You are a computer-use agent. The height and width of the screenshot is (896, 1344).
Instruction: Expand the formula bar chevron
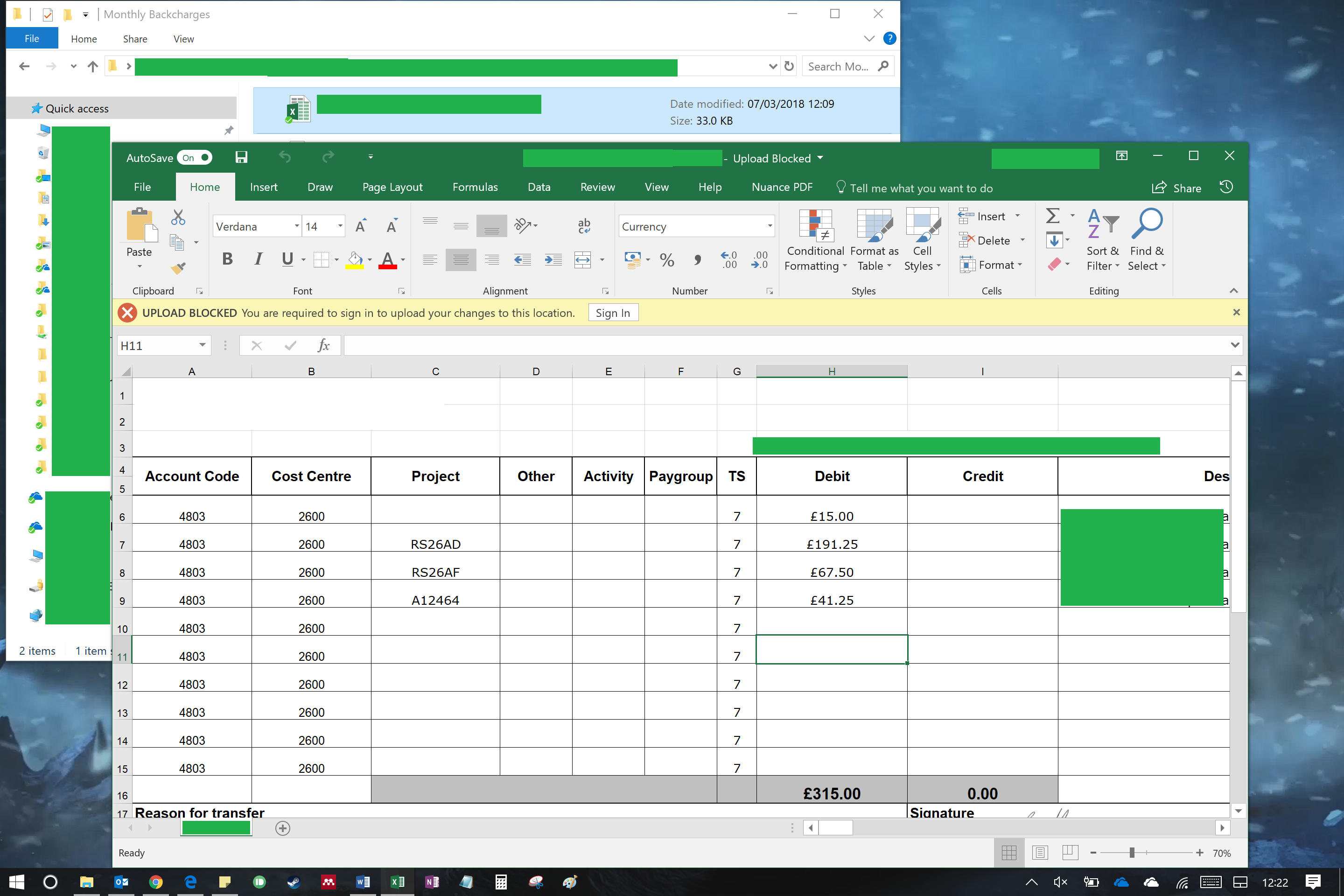click(1235, 345)
